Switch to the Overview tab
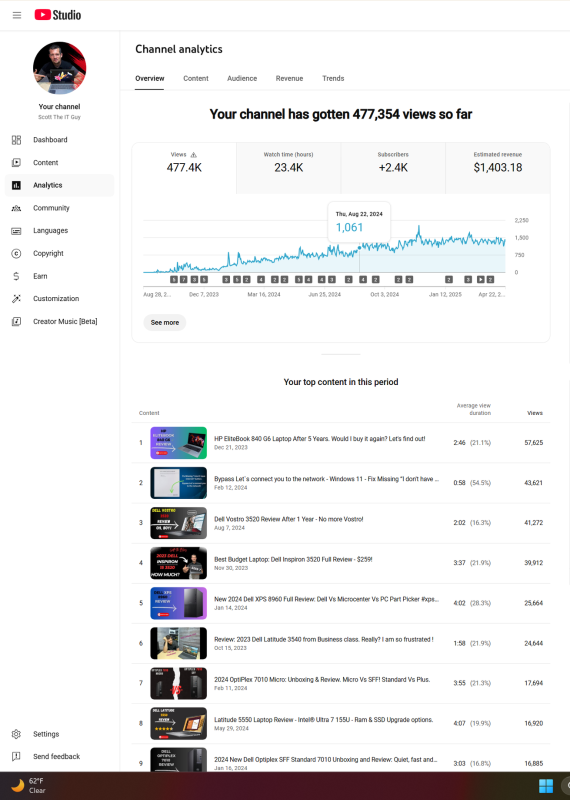Image resolution: width=570 pixels, height=800 pixels. tap(150, 79)
